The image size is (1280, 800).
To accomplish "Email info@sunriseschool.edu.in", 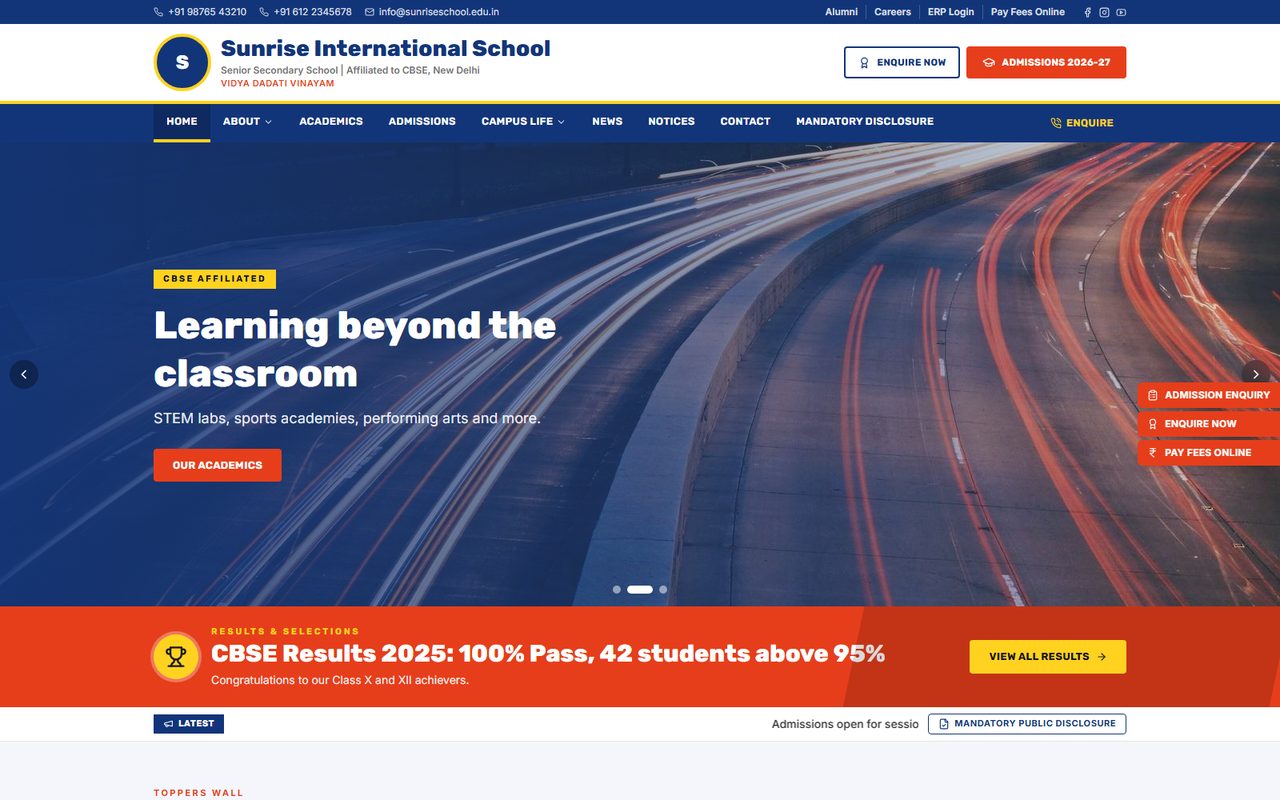I will tap(432, 12).
